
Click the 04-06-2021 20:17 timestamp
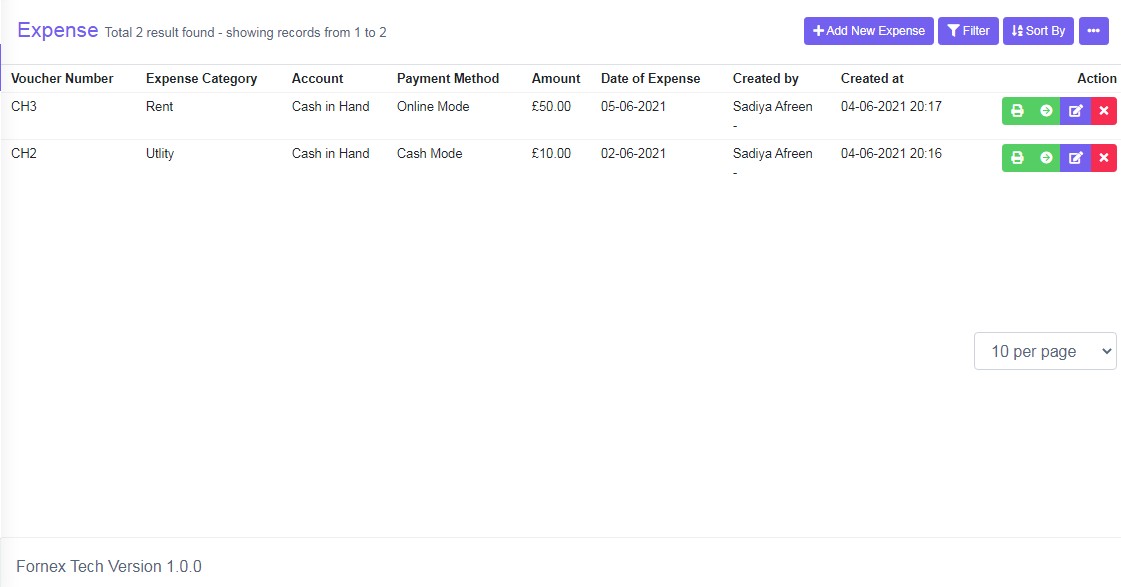(892, 107)
